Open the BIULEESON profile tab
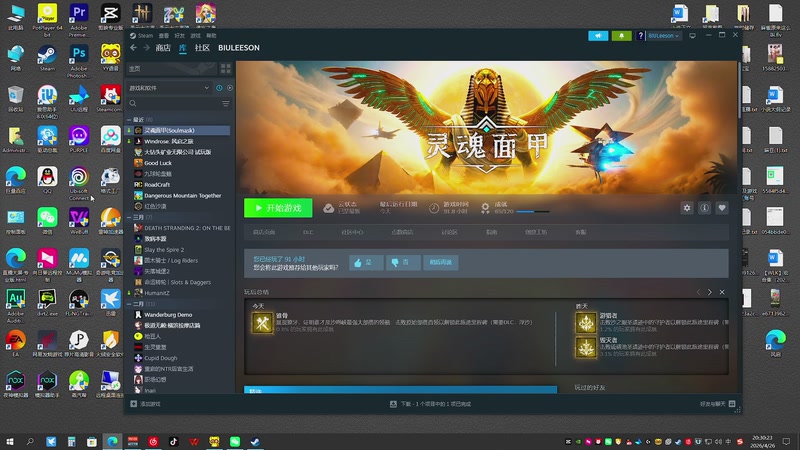This screenshot has height=450, width=800. tap(239, 47)
